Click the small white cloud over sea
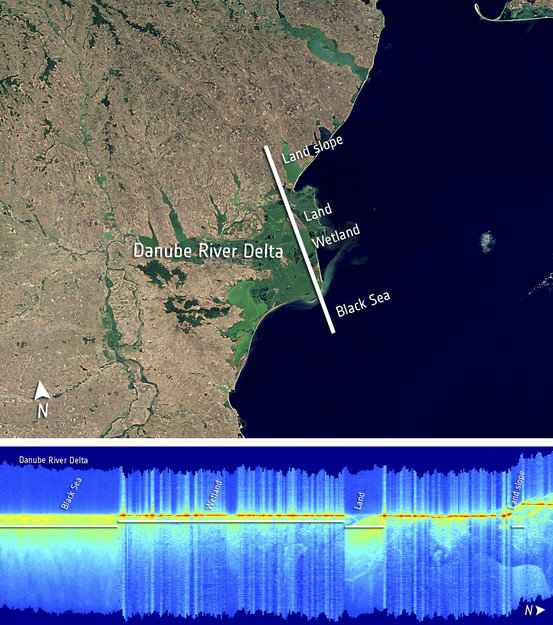 pos(487,242)
